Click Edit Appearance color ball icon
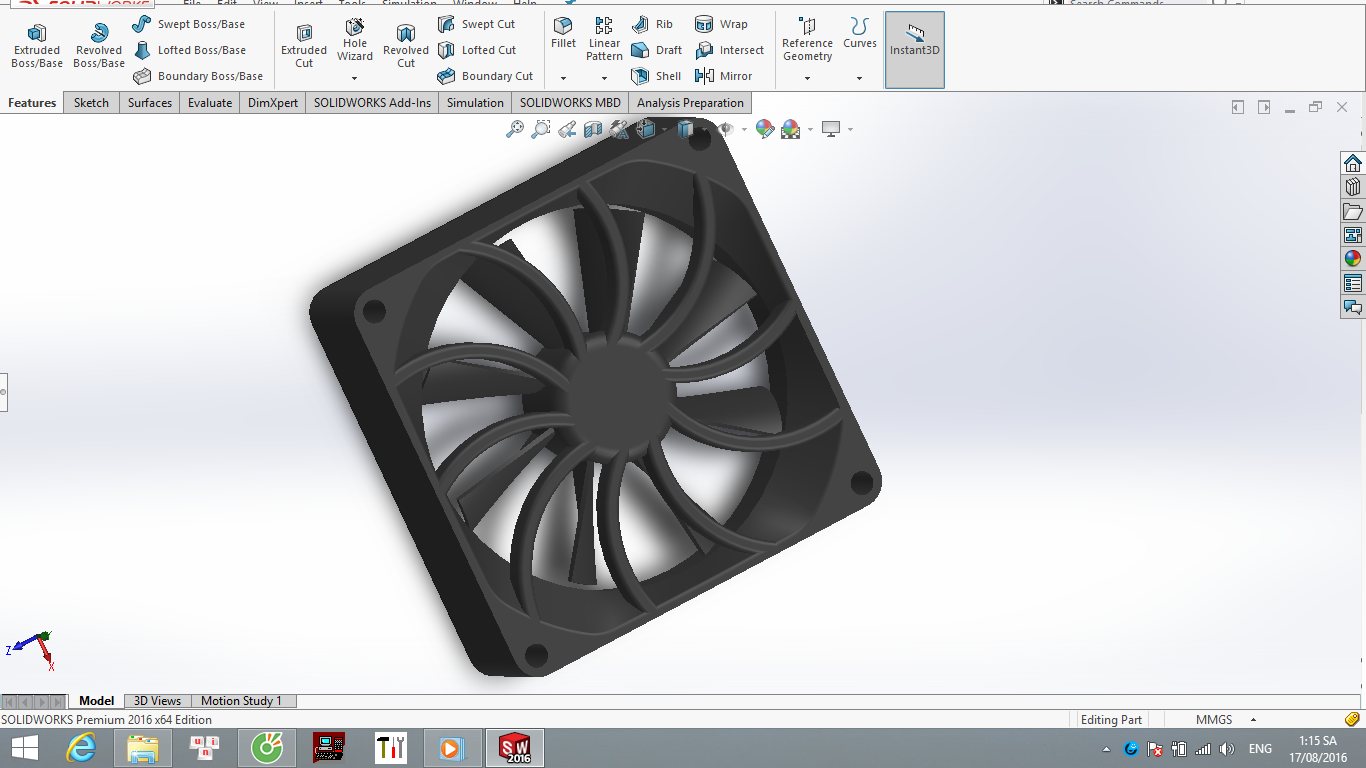This screenshot has height=768, width=1366. (x=765, y=129)
